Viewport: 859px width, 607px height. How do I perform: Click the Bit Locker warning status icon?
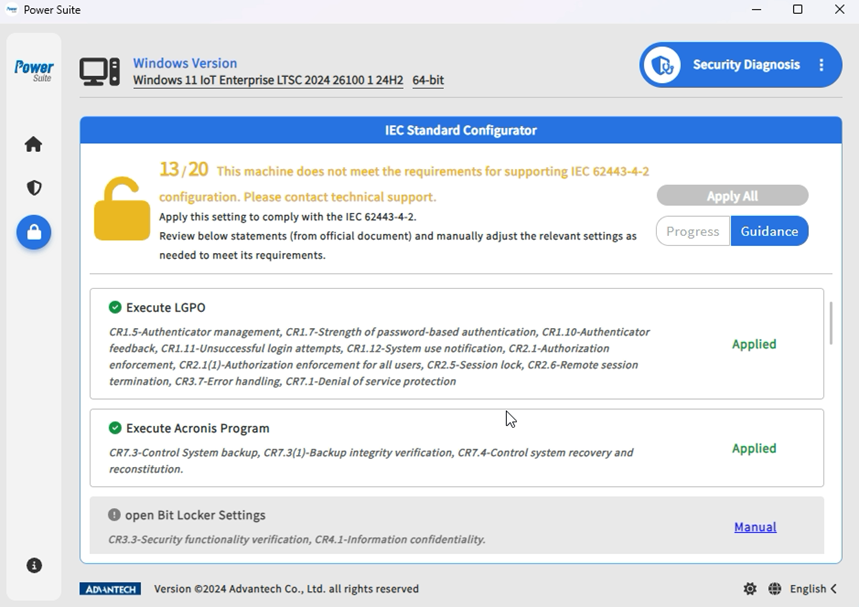click(x=115, y=515)
